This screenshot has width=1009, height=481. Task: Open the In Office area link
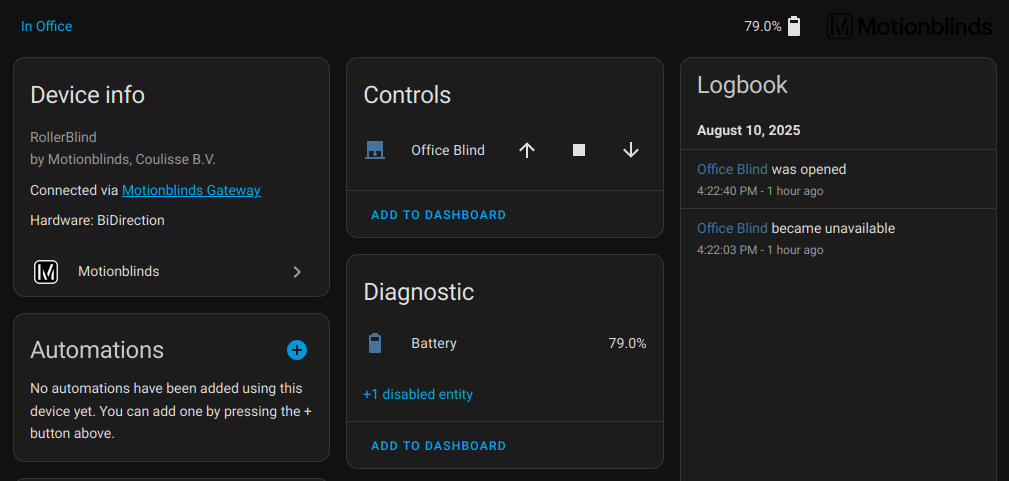click(46, 26)
